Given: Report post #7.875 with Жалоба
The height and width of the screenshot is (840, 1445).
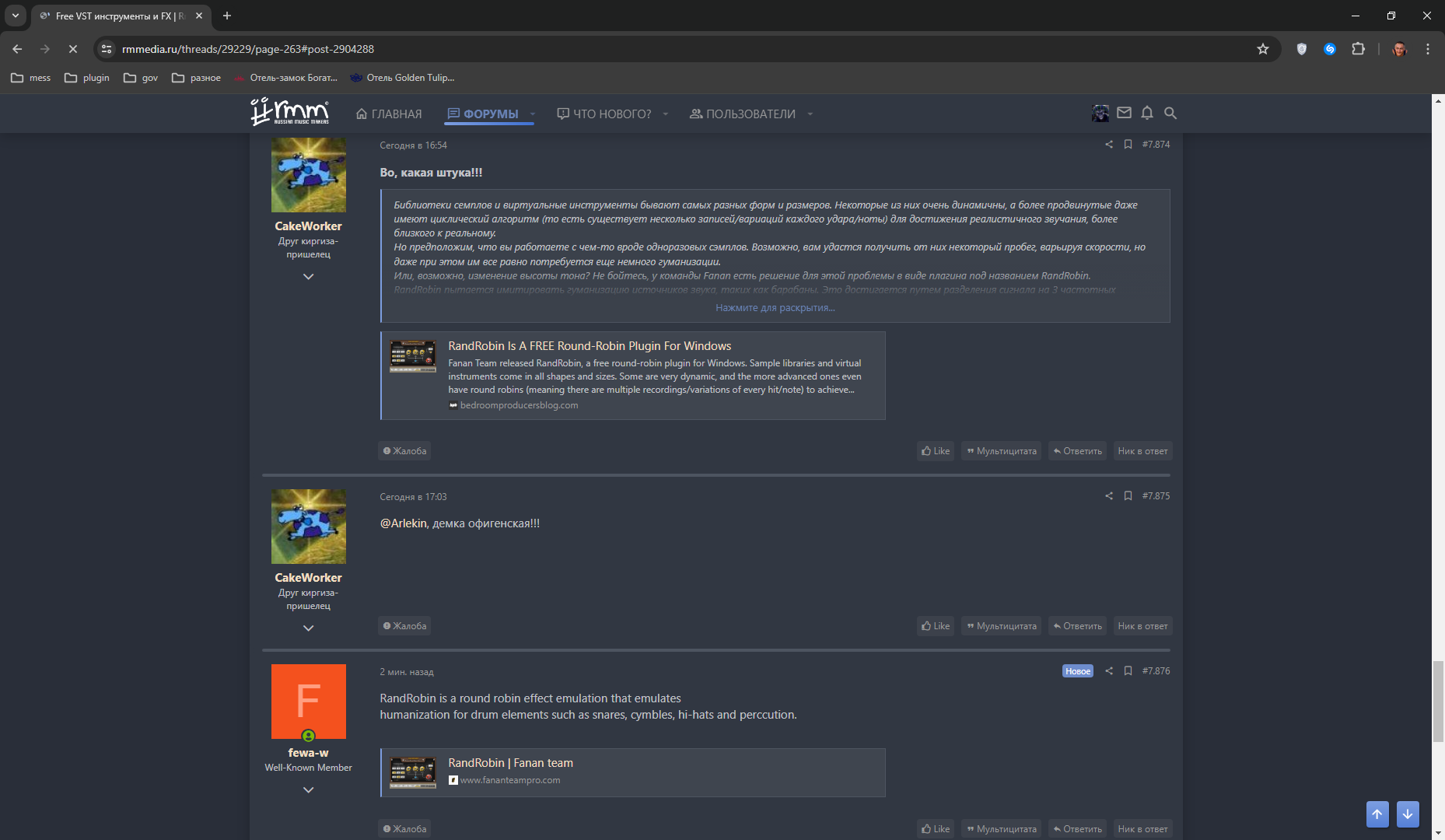Looking at the screenshot, I should click(404, 626).
